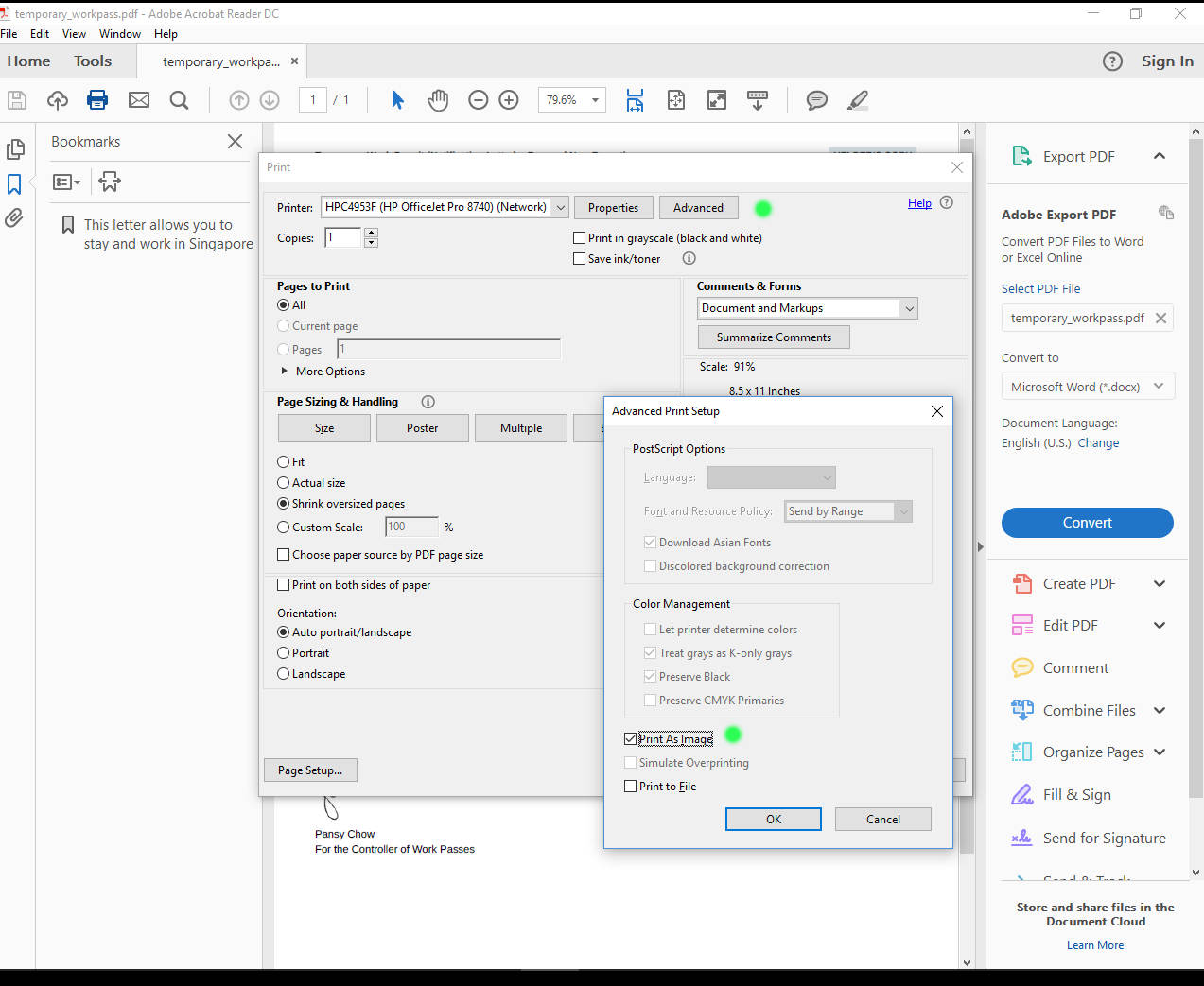1204x986 pixels.
Task: Click the Help link in Print dialog
Action: [919, 203]
